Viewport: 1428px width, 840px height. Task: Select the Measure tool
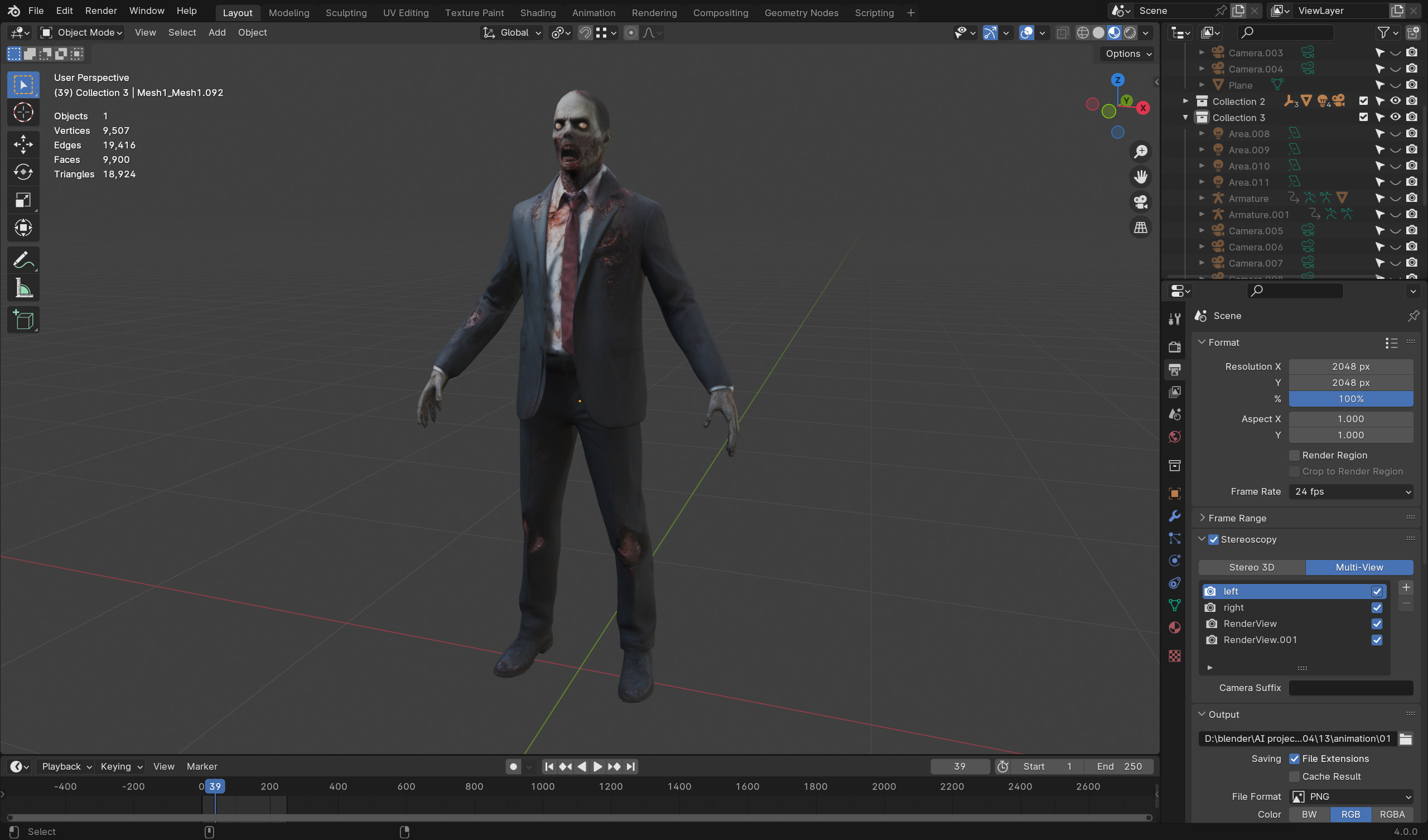click(23, 288)
